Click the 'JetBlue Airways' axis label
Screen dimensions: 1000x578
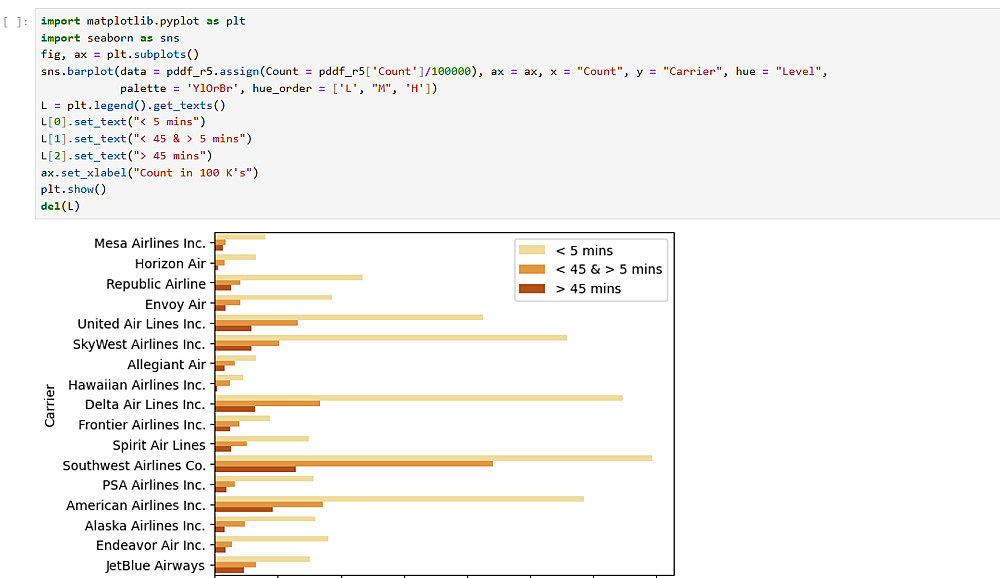click(x=155, y=566)
